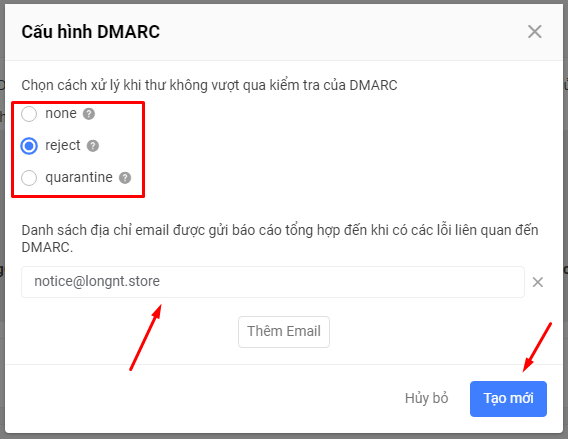This screenshot has width=568, height=439.
Task: Click the Thêm Email button
Action: [x=284, y=332]
